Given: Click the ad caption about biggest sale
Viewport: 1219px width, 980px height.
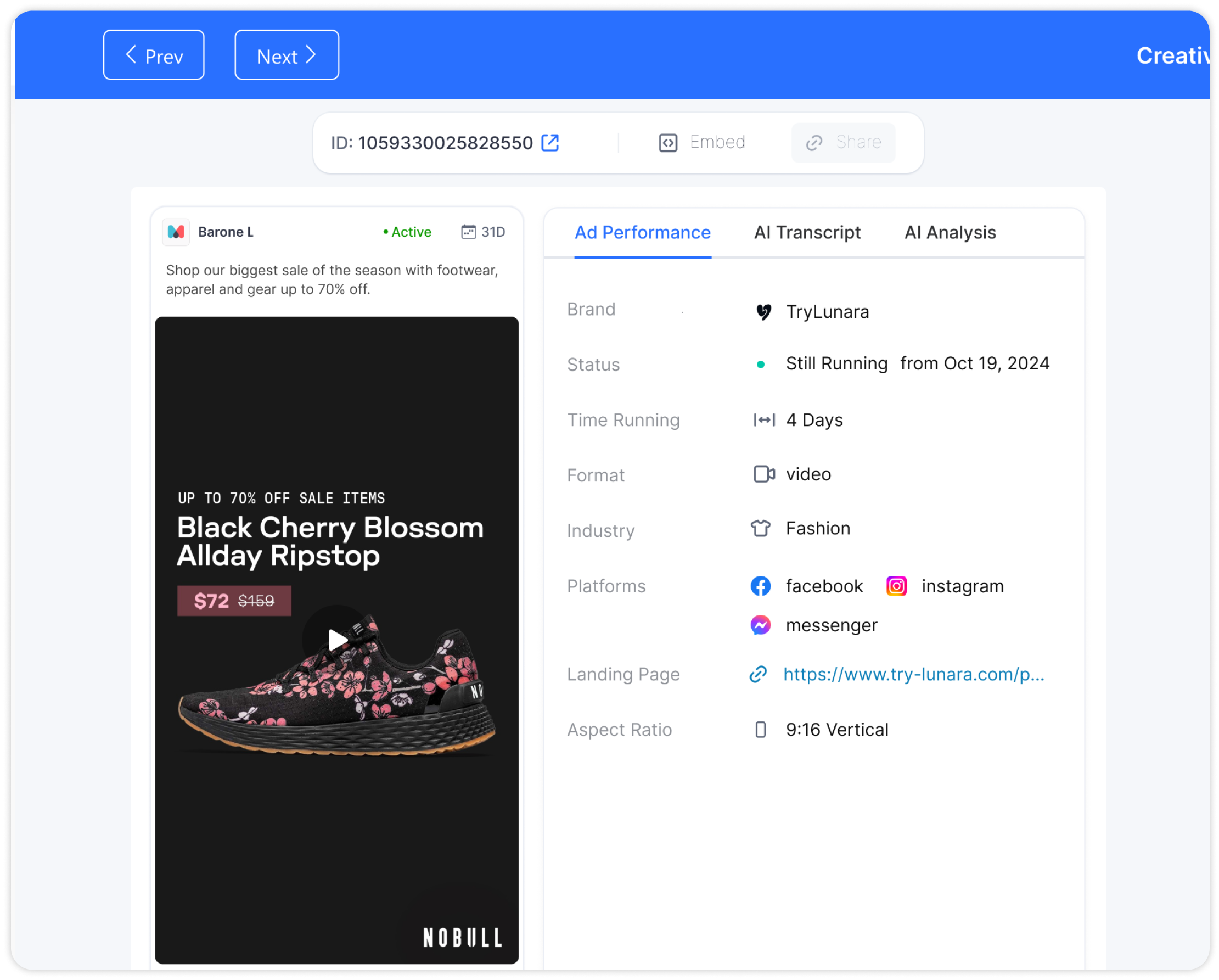Looking at the screenshot, I should tap(332, 279).
